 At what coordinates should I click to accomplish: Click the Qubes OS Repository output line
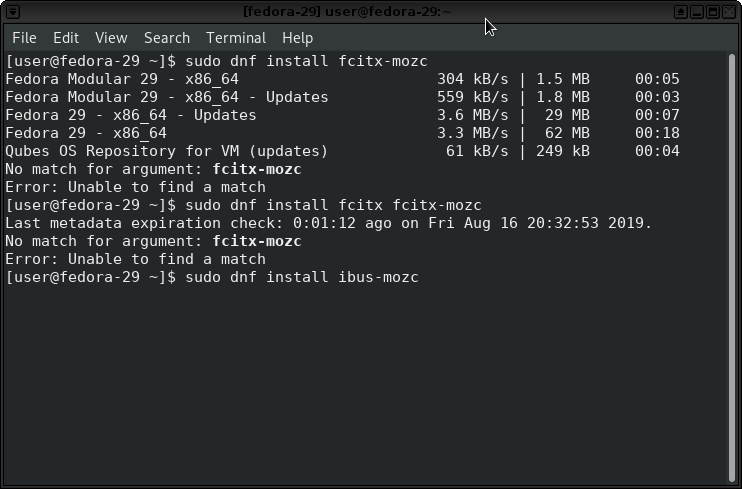tap(167, 151)
